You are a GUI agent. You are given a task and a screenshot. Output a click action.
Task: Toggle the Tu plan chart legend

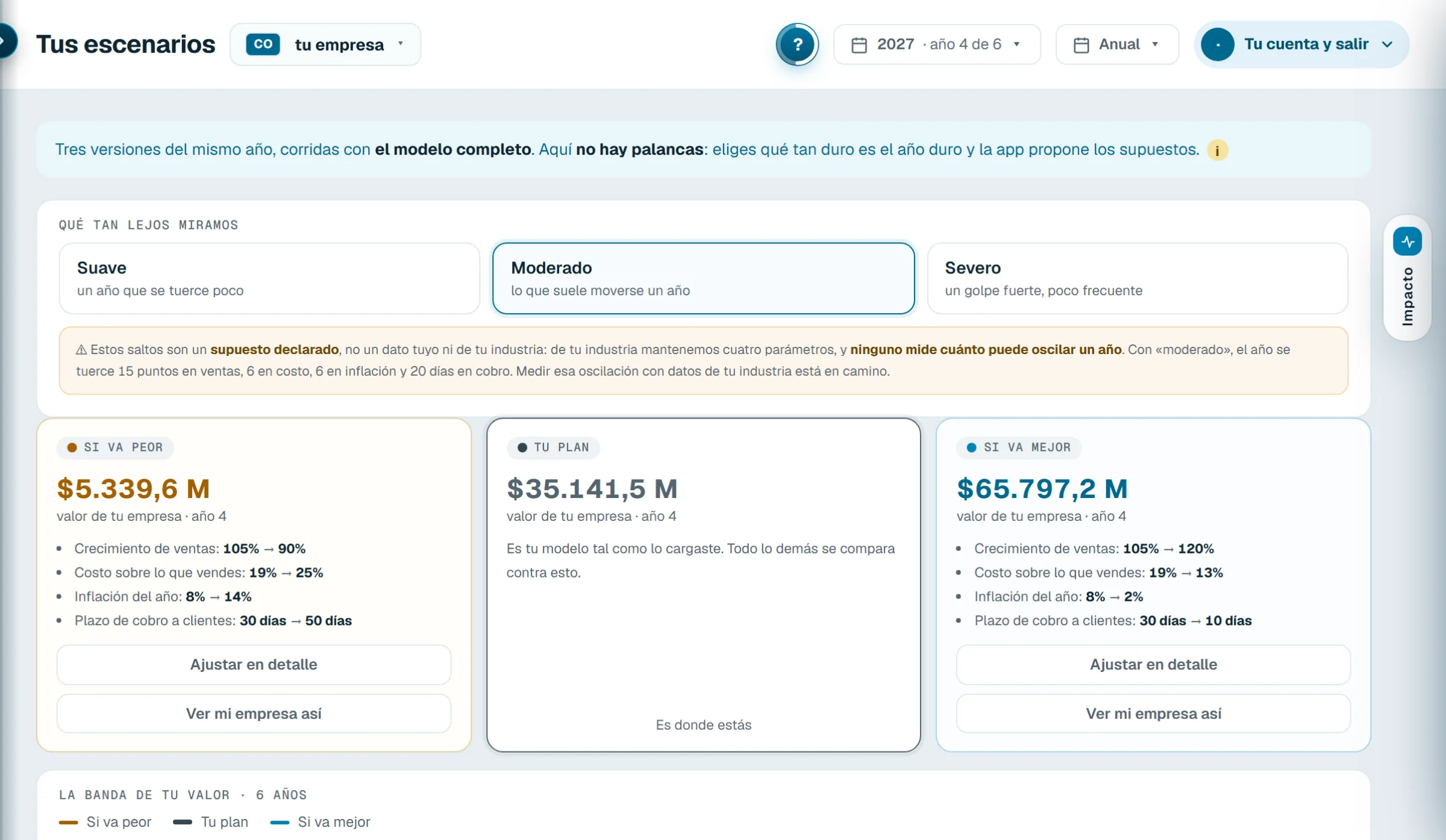point(210,822)
